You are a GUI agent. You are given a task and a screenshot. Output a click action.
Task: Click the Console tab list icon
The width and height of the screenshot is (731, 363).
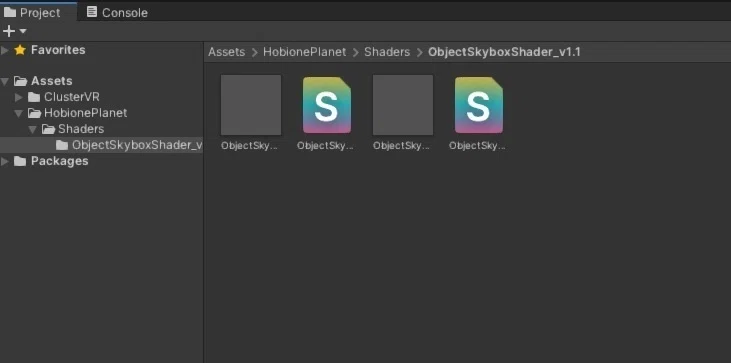pyautogui.click(x=92, y=12)
